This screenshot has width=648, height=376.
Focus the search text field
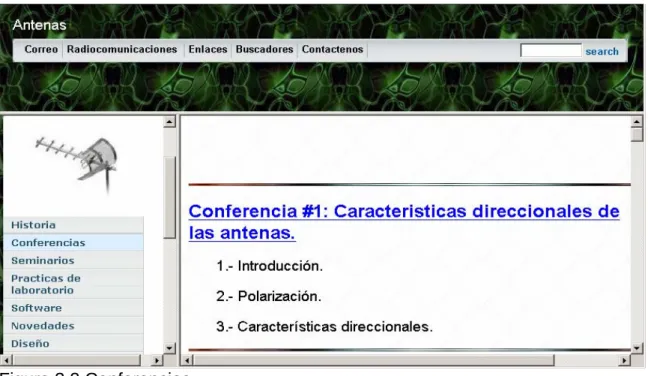click(551, 51)
